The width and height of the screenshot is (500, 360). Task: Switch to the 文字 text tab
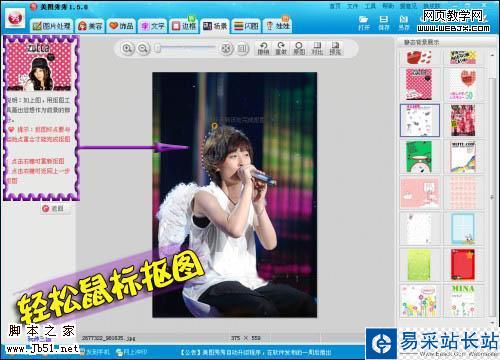[x=152, y=26]
